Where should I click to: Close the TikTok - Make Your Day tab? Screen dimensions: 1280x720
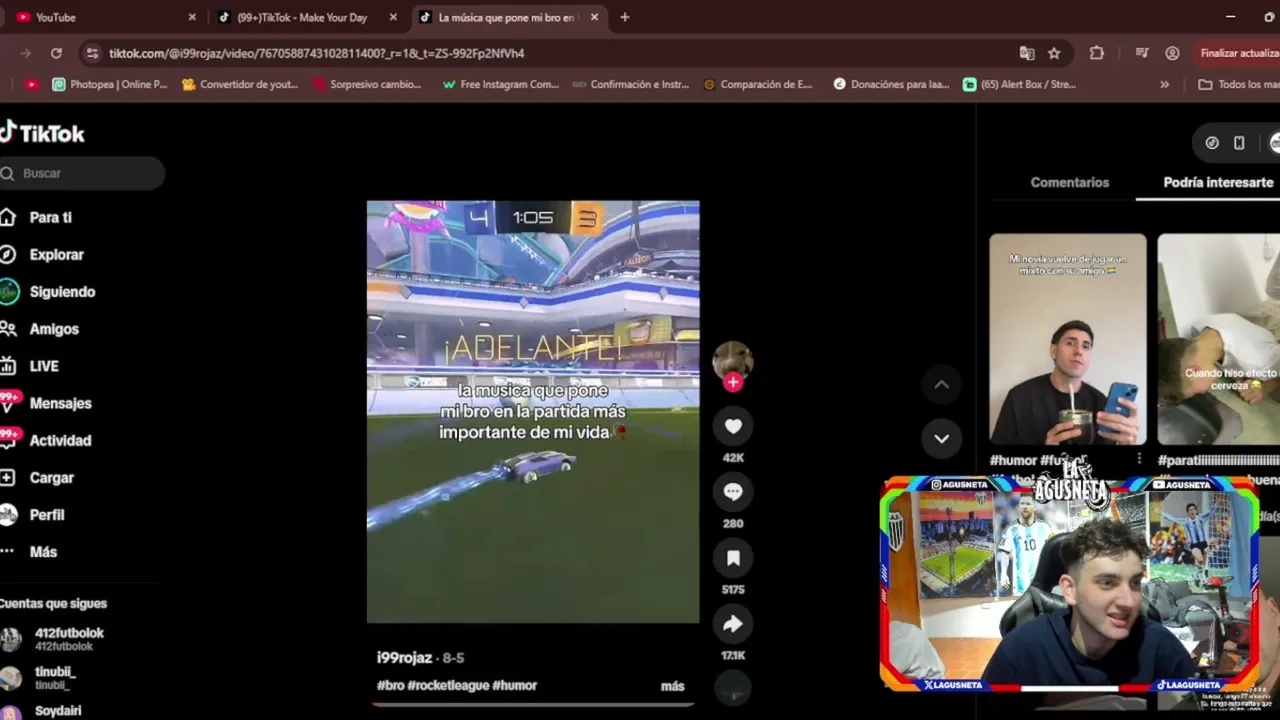click(393, 17)
